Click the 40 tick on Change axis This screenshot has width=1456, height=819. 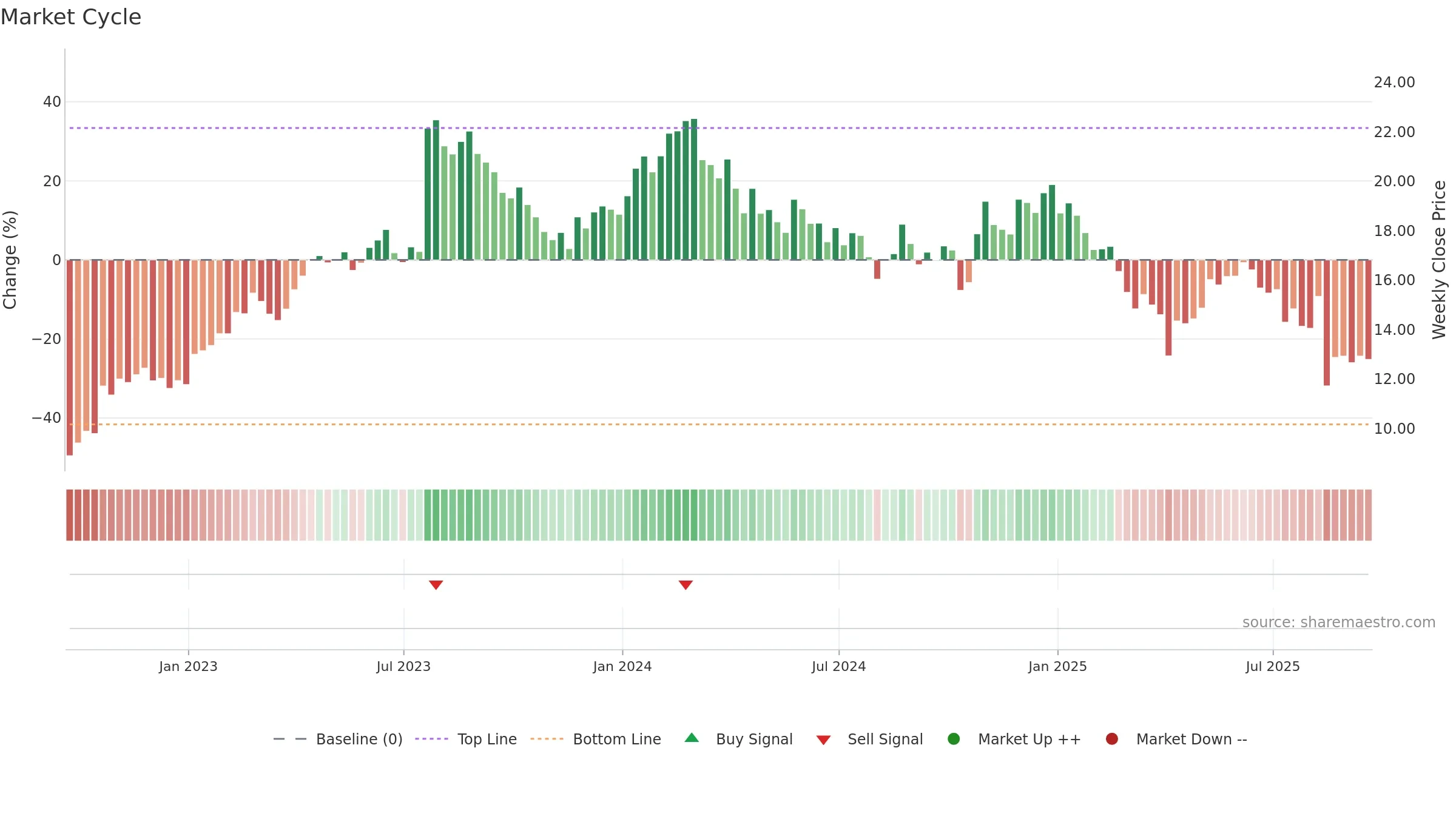[x=52, y=102]
